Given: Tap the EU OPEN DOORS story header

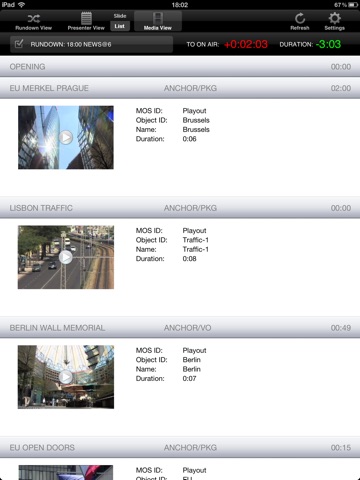Looking at the screenshot, I should 180,447.
